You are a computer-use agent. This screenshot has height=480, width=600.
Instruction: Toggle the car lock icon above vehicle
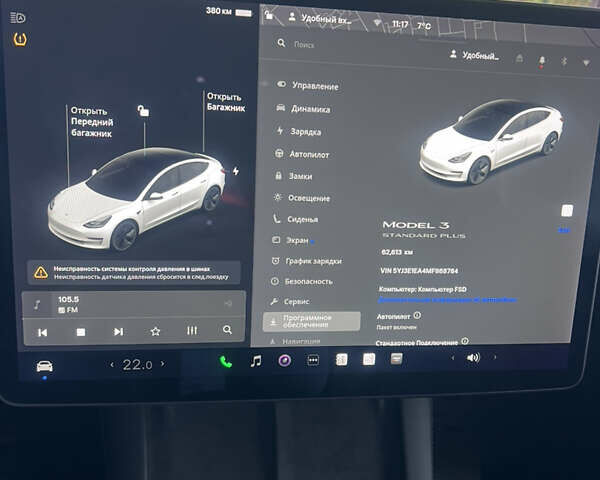pyautogui.click(x=144, y=110)
